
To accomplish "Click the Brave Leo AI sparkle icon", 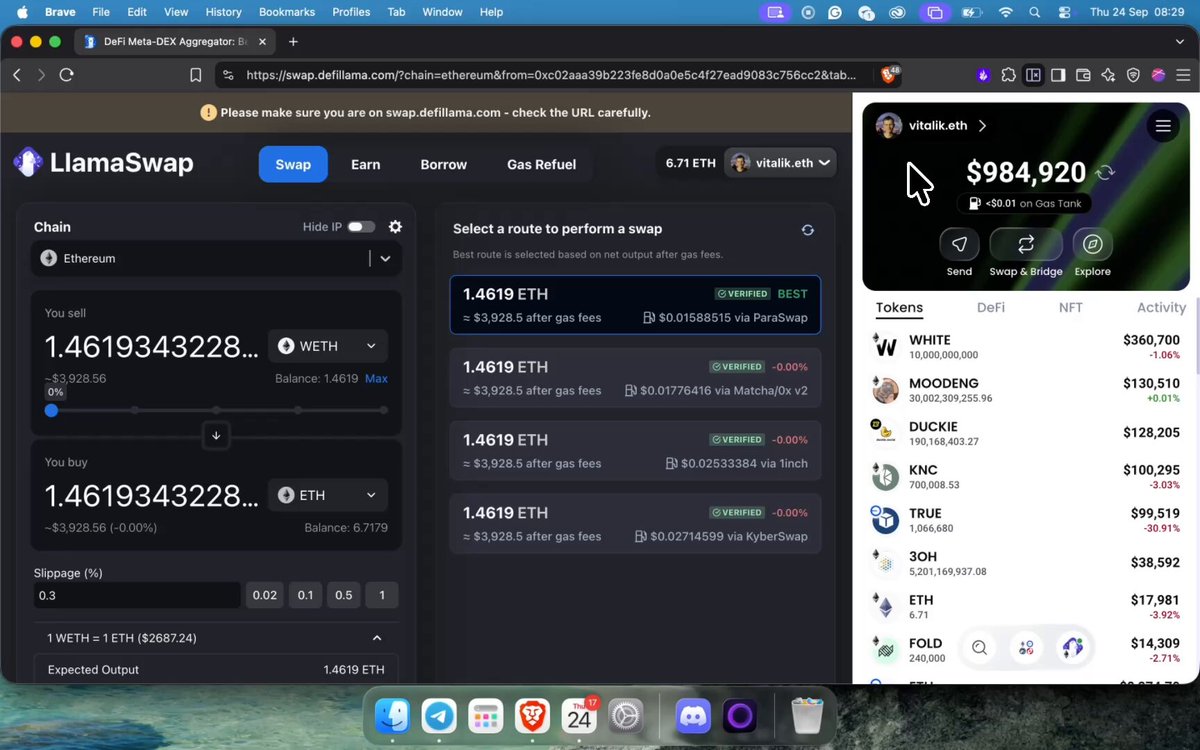I will click(1108, 75).
